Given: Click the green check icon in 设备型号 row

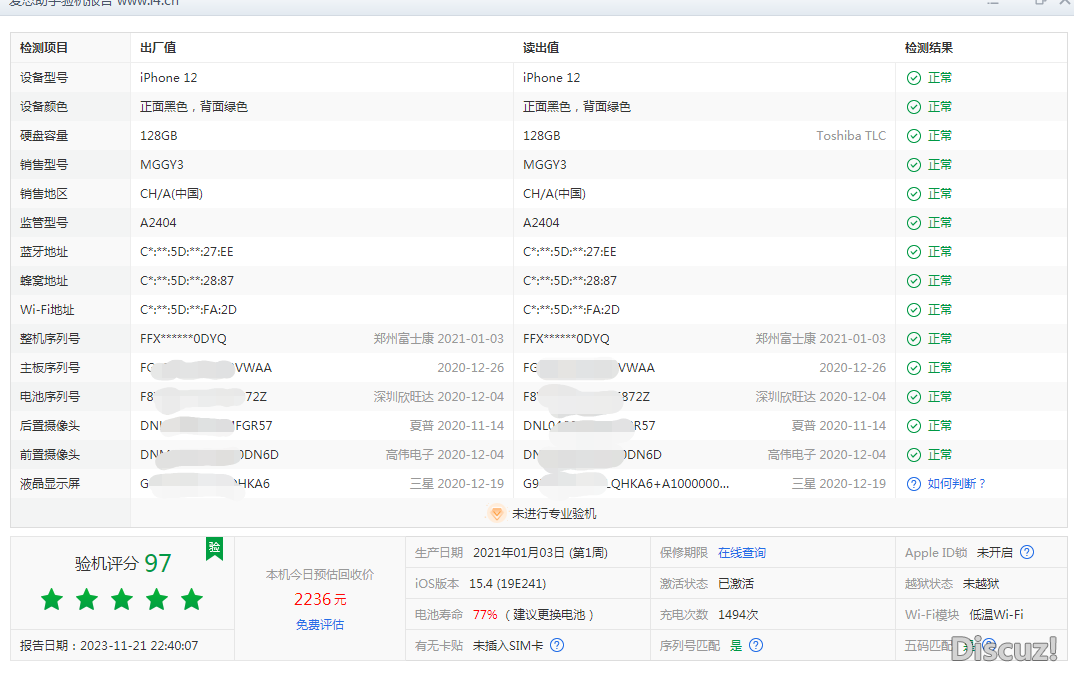Looking at the screenshot, I should coord(914,78).
